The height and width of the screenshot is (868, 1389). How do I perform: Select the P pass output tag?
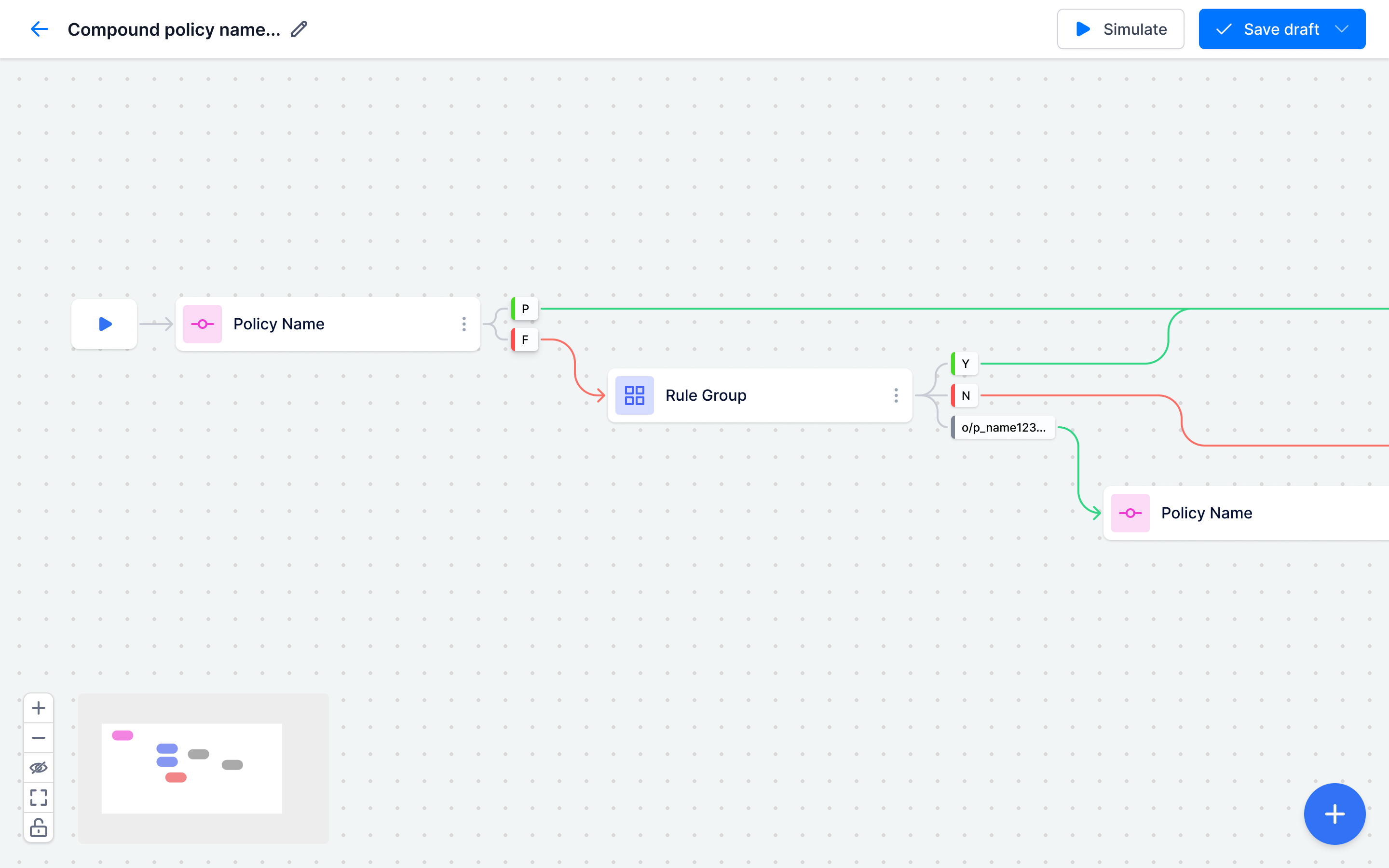click(x=525, y=309)
